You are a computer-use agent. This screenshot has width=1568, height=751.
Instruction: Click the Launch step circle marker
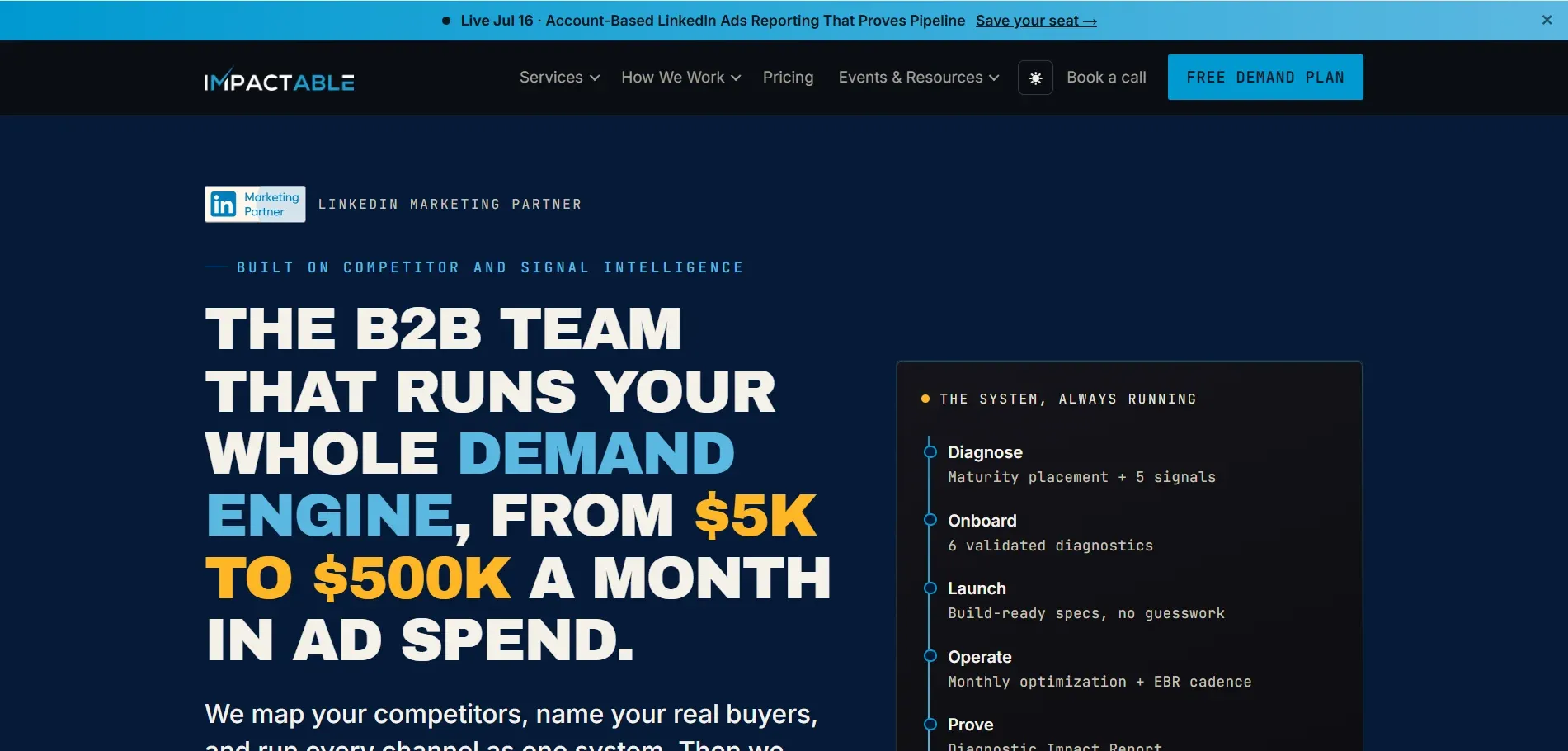click(x=930, y=588)
